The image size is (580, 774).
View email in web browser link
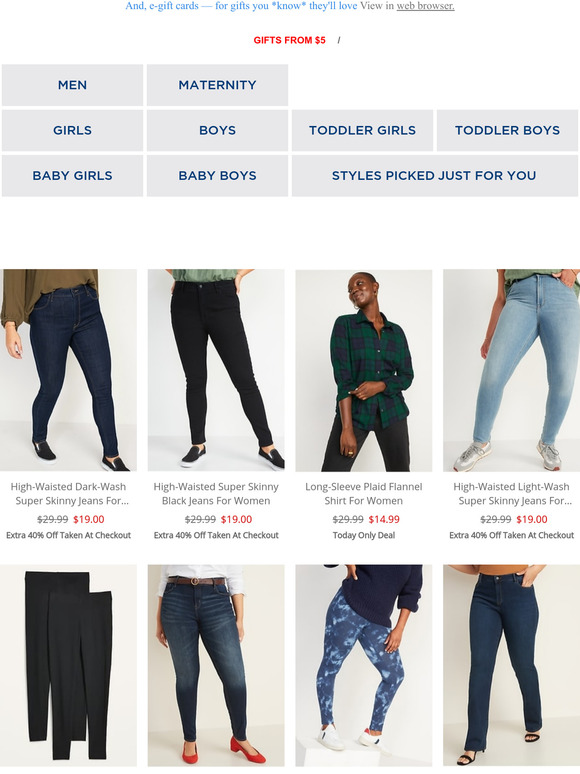425,6
